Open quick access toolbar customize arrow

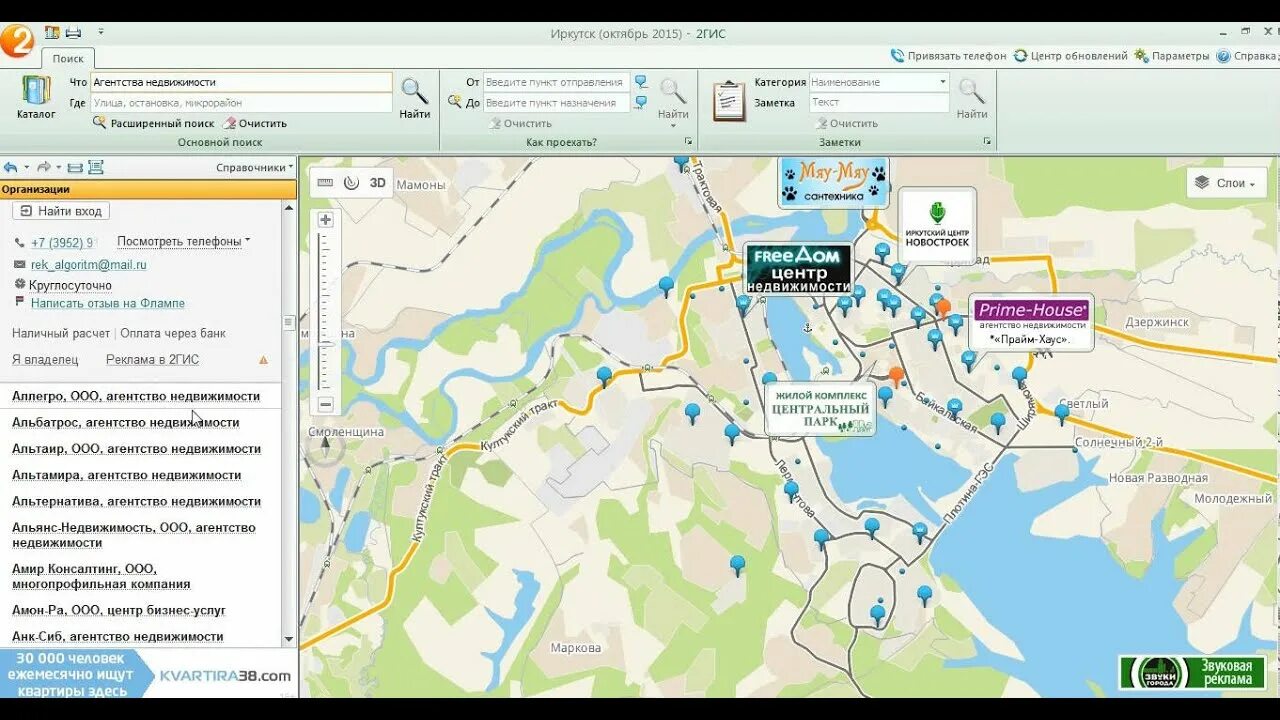tap(101, 32)
